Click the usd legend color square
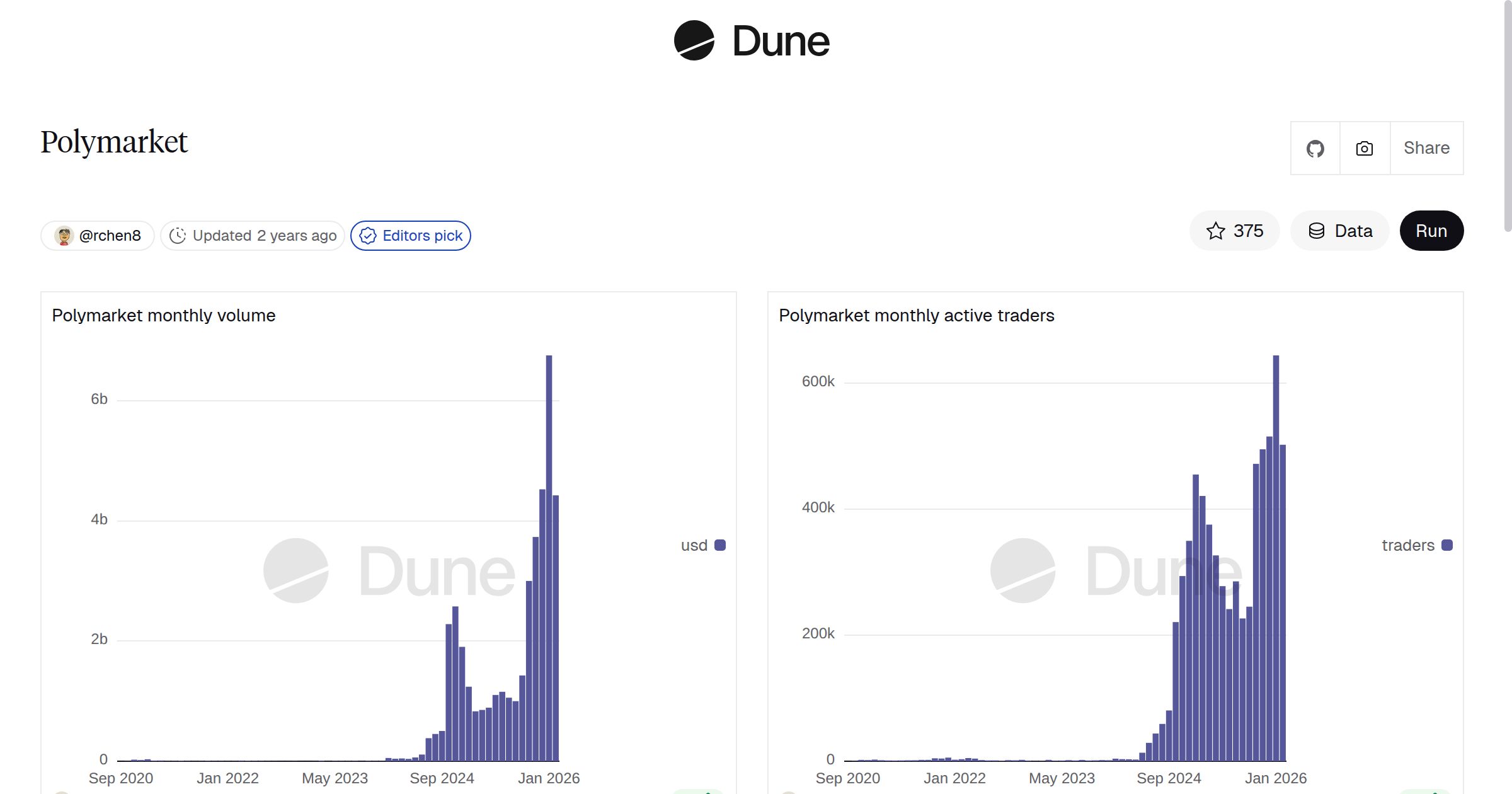This screenshot has height=794, width=1512. (720, 544)
